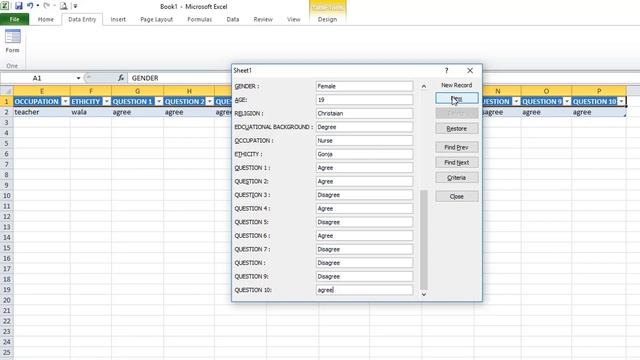Image resolution: width=640 pixels, height=360 pixels.
Task: Open QUESTION 10 column filter dropdown
Action: (x=621, y=101)
